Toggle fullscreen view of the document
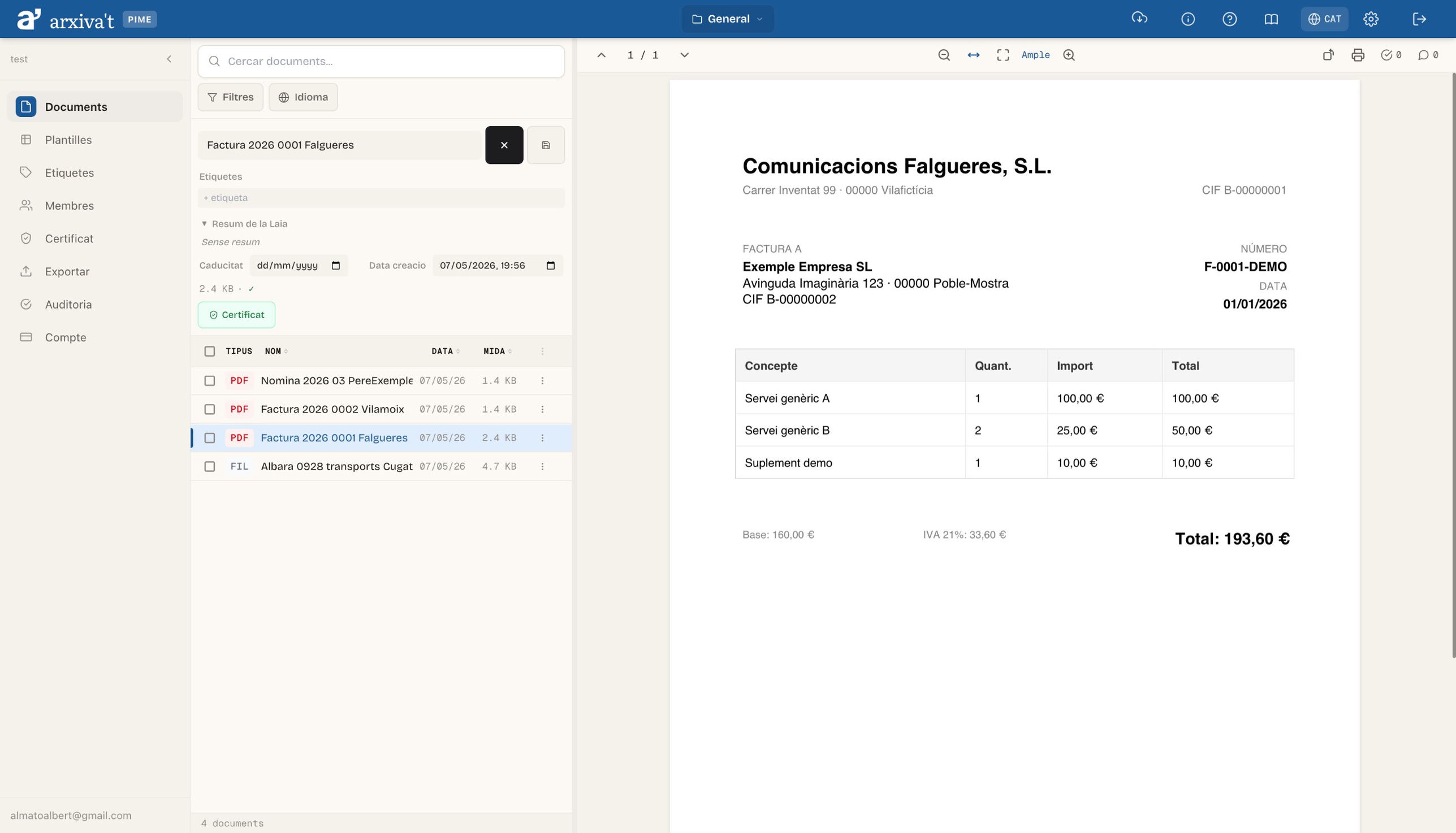Screen dimensions: 1456x833 [1003, 55]
